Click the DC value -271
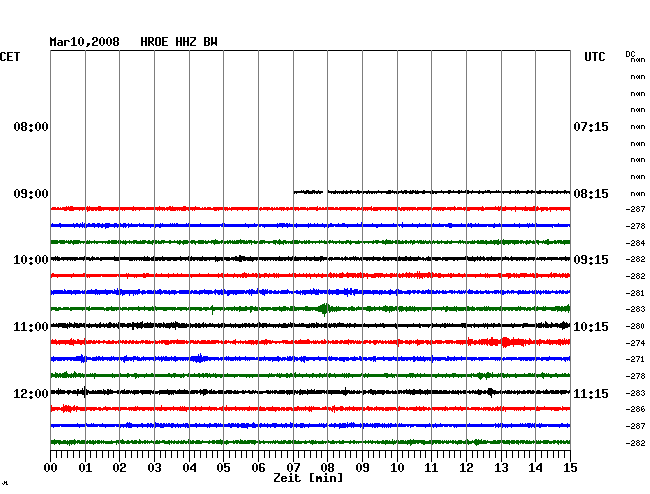 pos(635,359)
